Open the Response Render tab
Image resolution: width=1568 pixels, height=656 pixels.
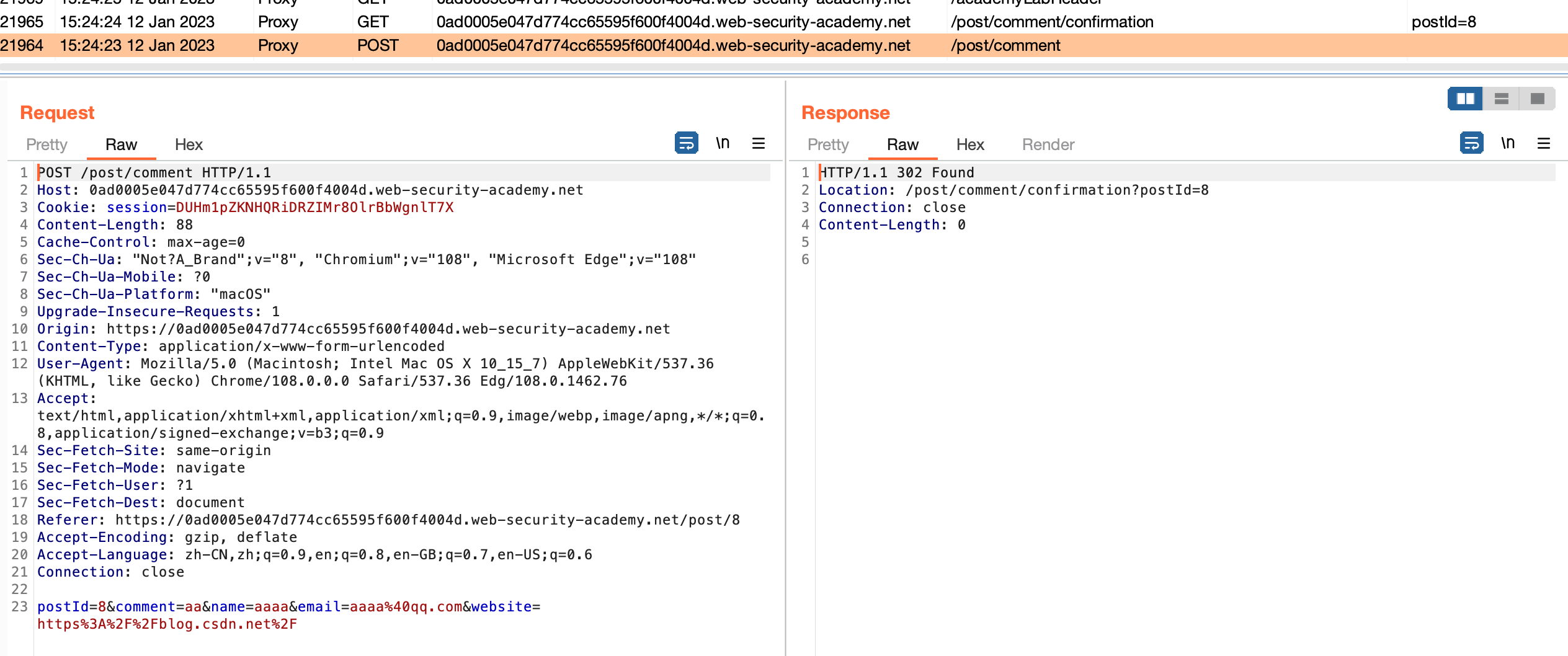tap(1048, 144)
